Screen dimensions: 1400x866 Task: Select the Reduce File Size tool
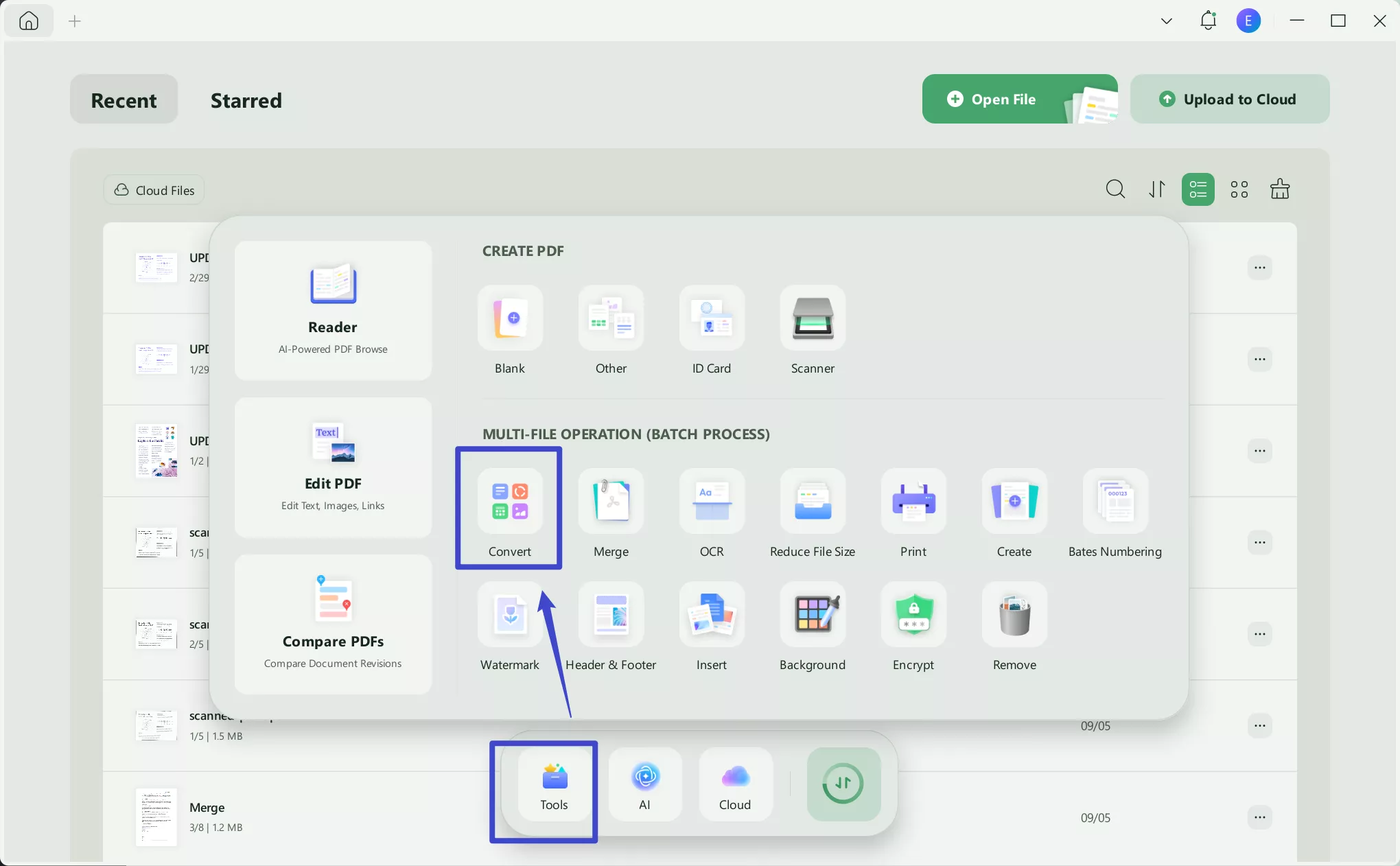tap(813, 512)
